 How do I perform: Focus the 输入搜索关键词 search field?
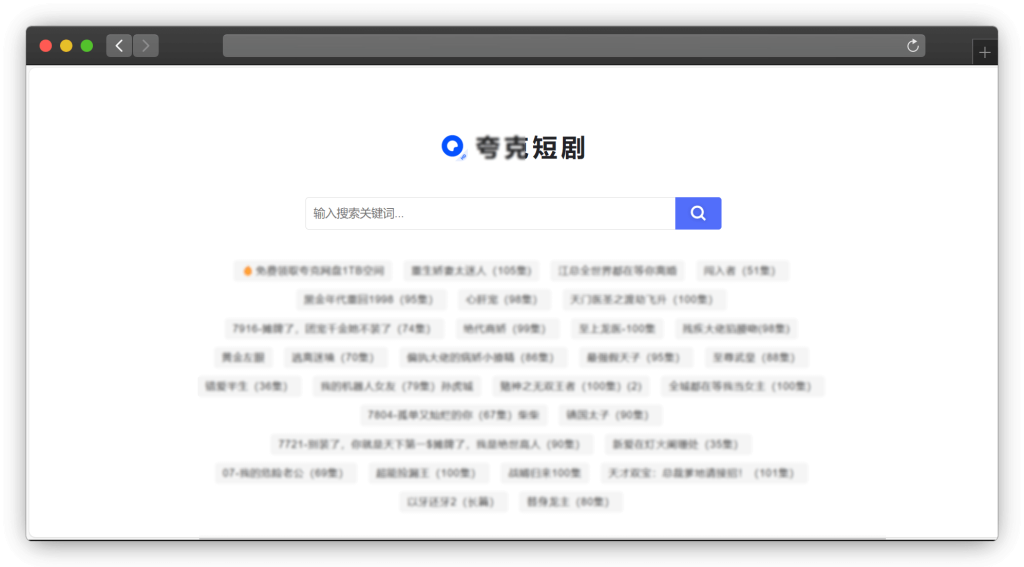click(x=490, y=213)
